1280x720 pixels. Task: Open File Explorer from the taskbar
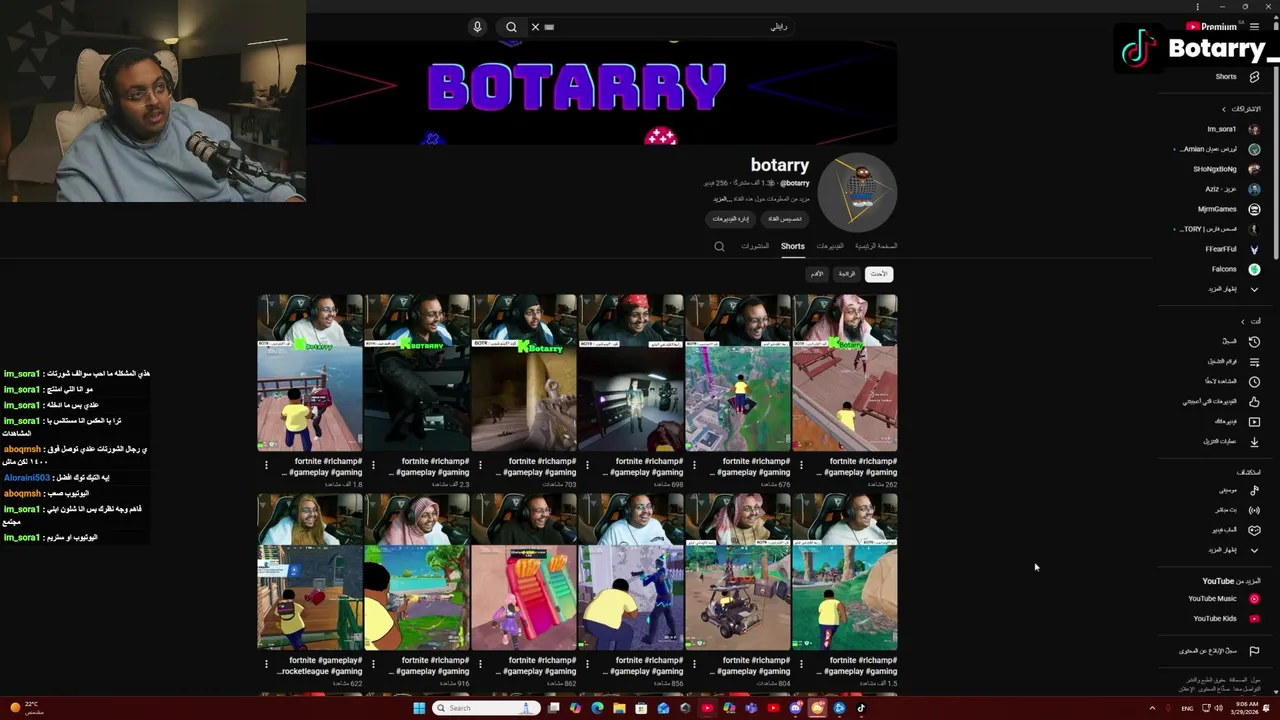(x=619, y=708)
